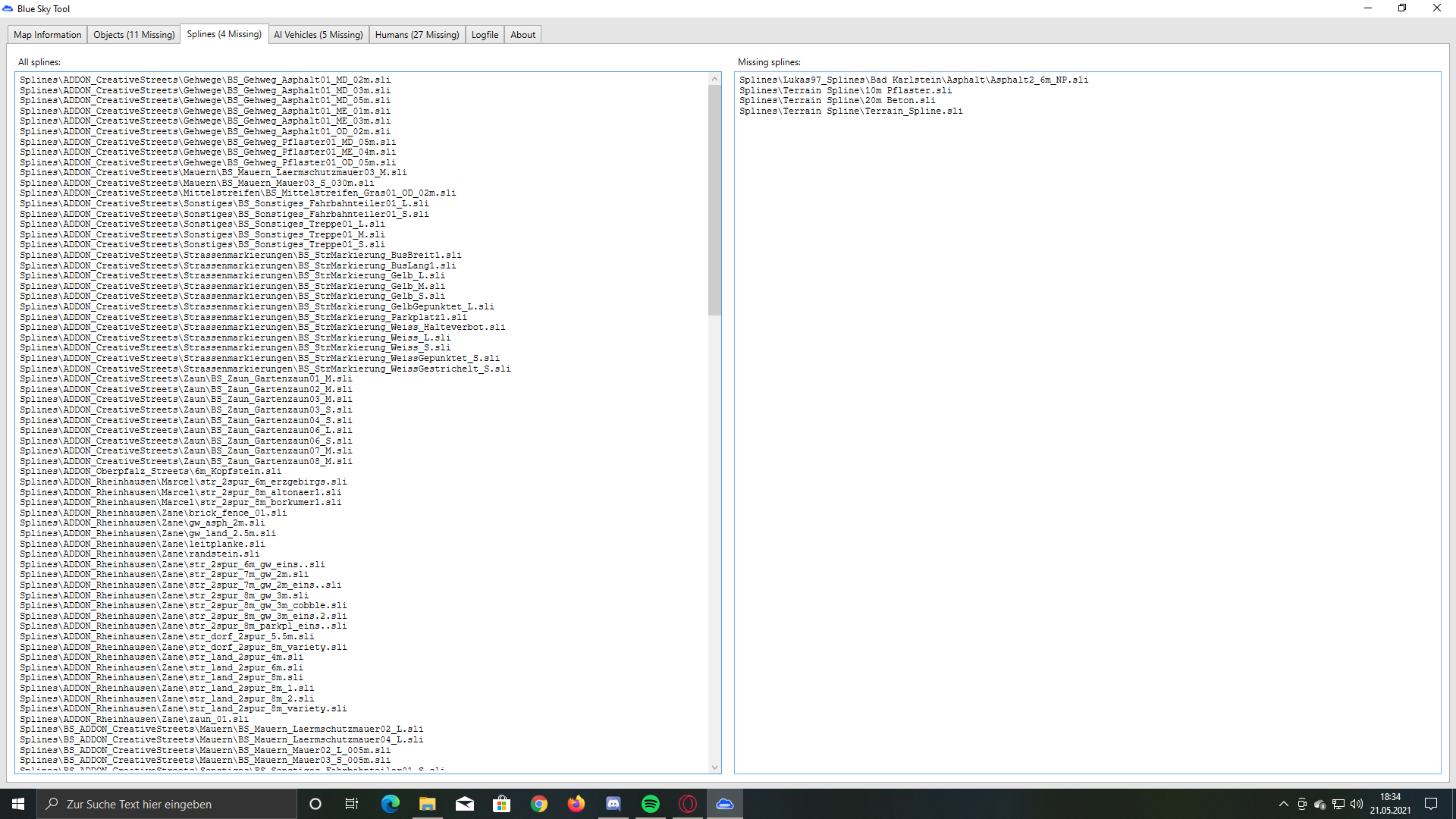Viewport: 1456px width, 819px height.
Task: Open the About tab
Action: 522,35
